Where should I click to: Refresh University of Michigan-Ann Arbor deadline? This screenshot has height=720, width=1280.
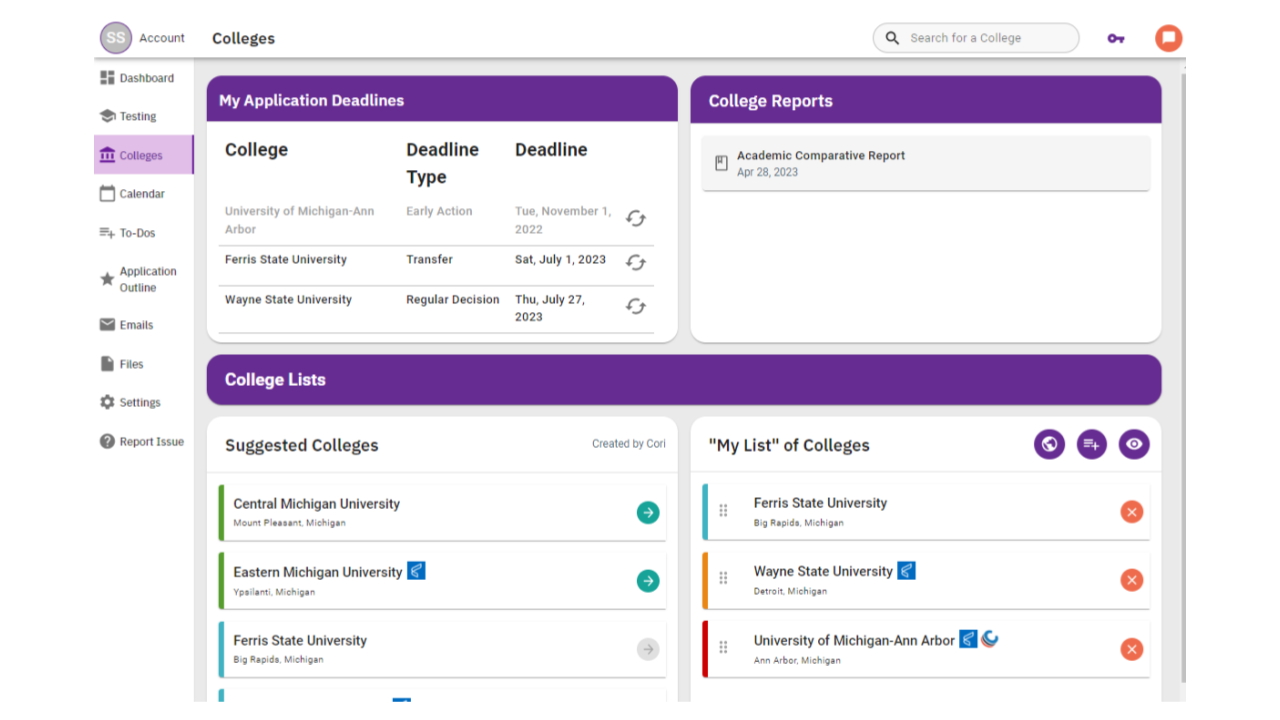(x=636, y=219)
